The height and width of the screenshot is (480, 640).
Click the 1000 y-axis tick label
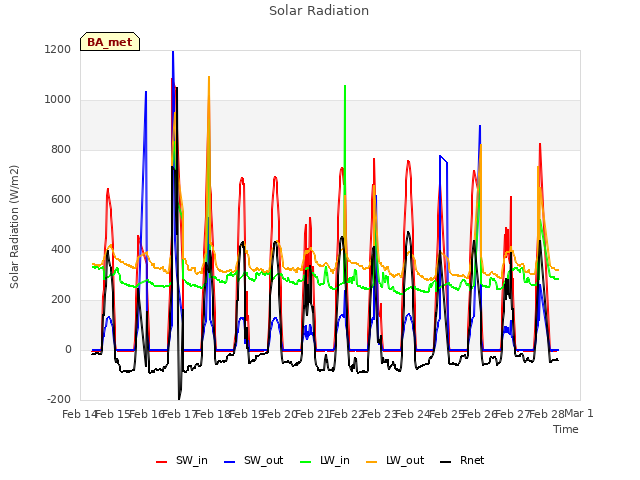[58, 100]
